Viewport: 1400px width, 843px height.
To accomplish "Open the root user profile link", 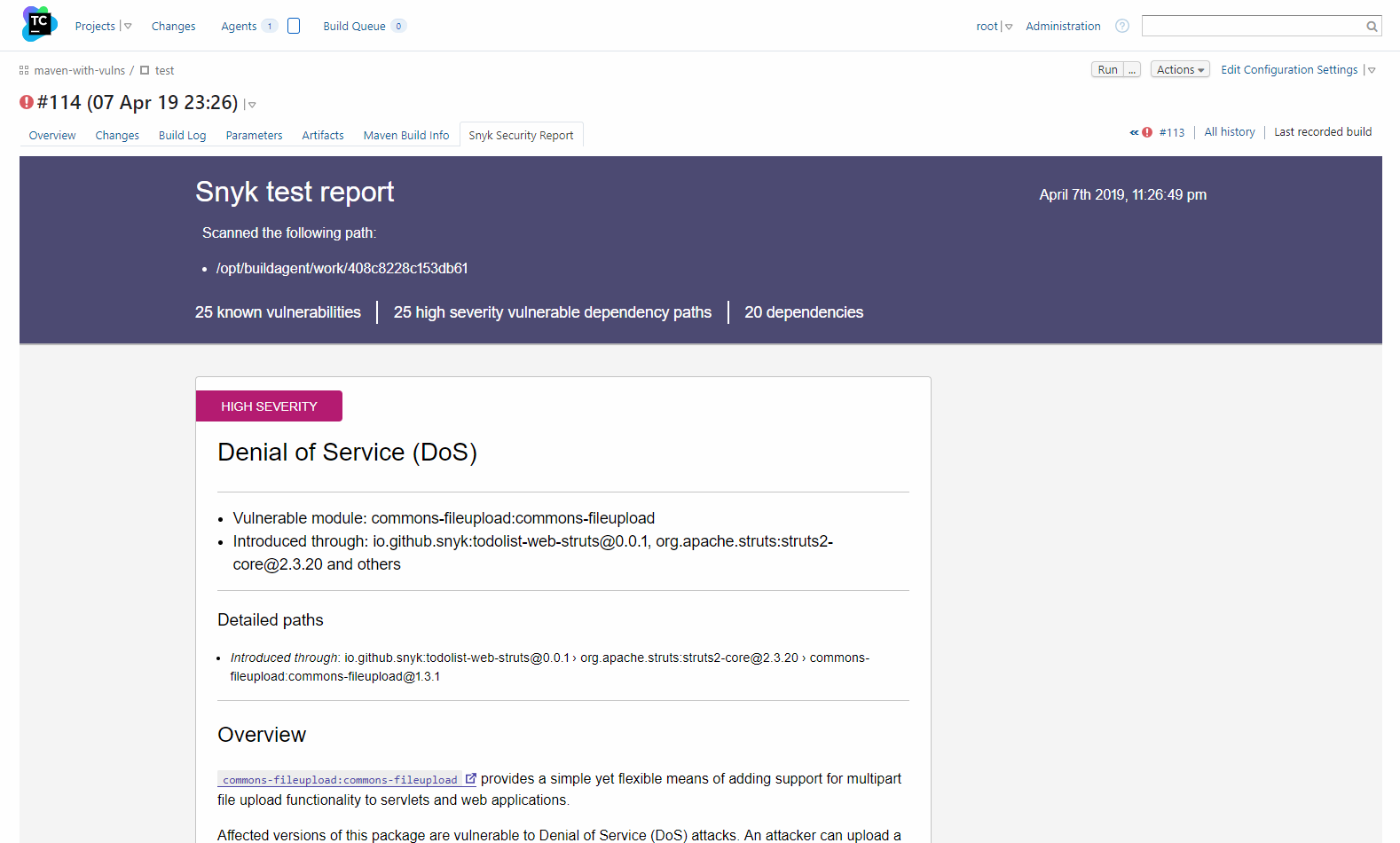I will (x=987, y=26).
